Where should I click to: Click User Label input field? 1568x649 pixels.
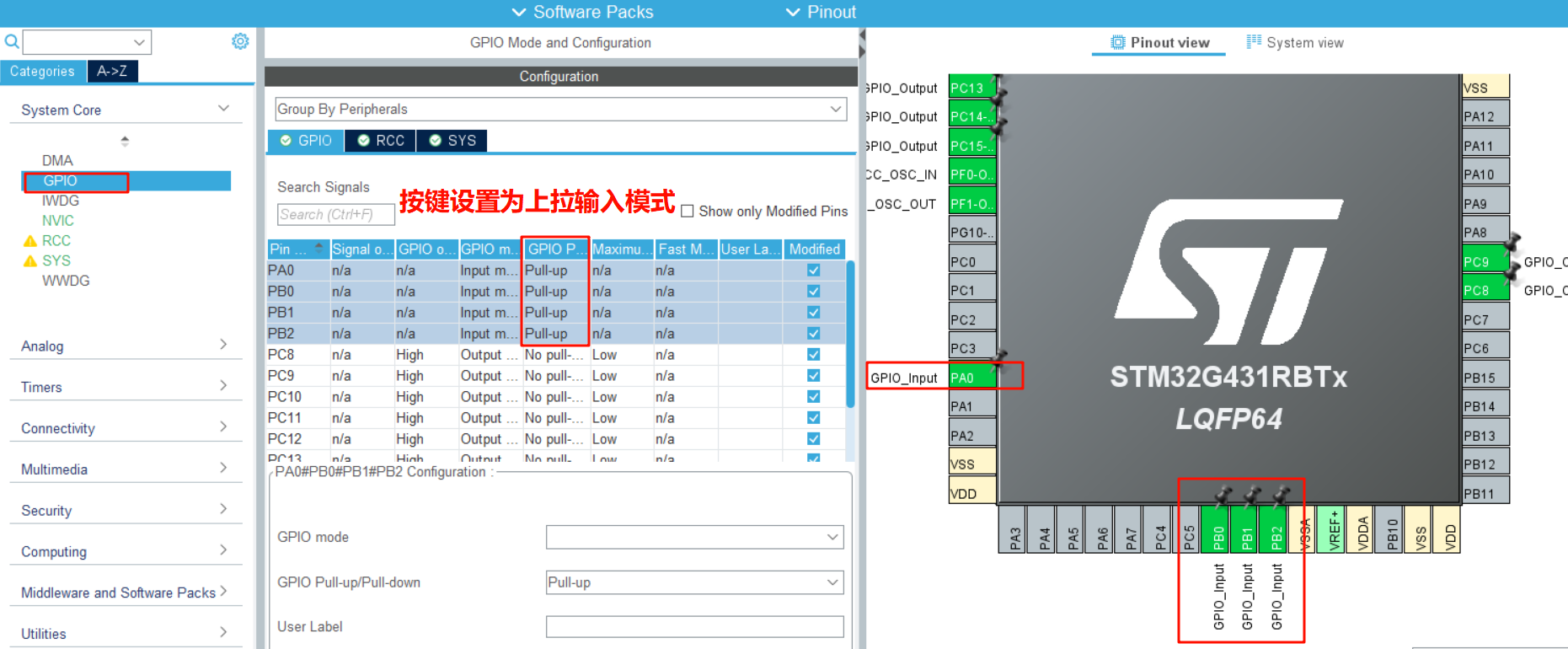tap(694, 627)
